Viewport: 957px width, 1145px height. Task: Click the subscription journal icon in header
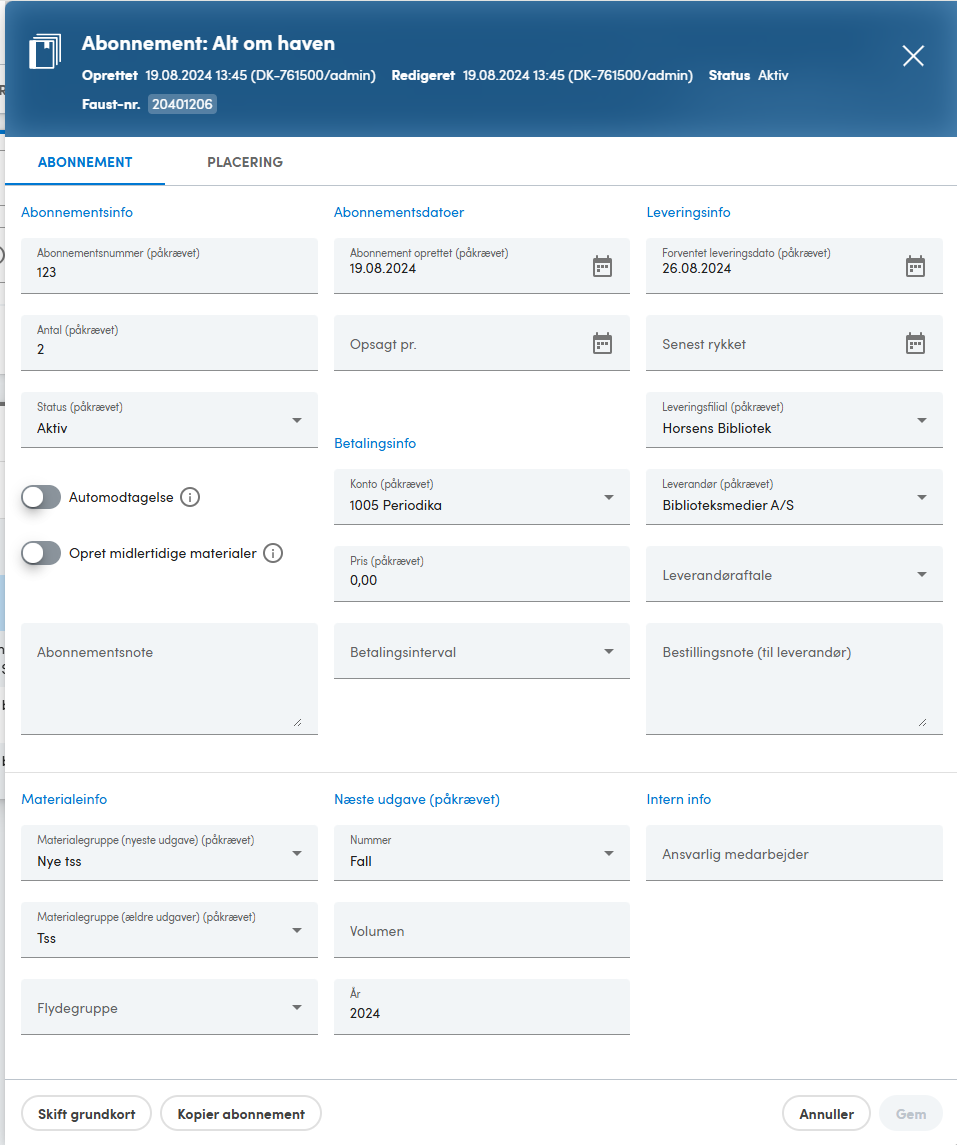tap(45, 51)
